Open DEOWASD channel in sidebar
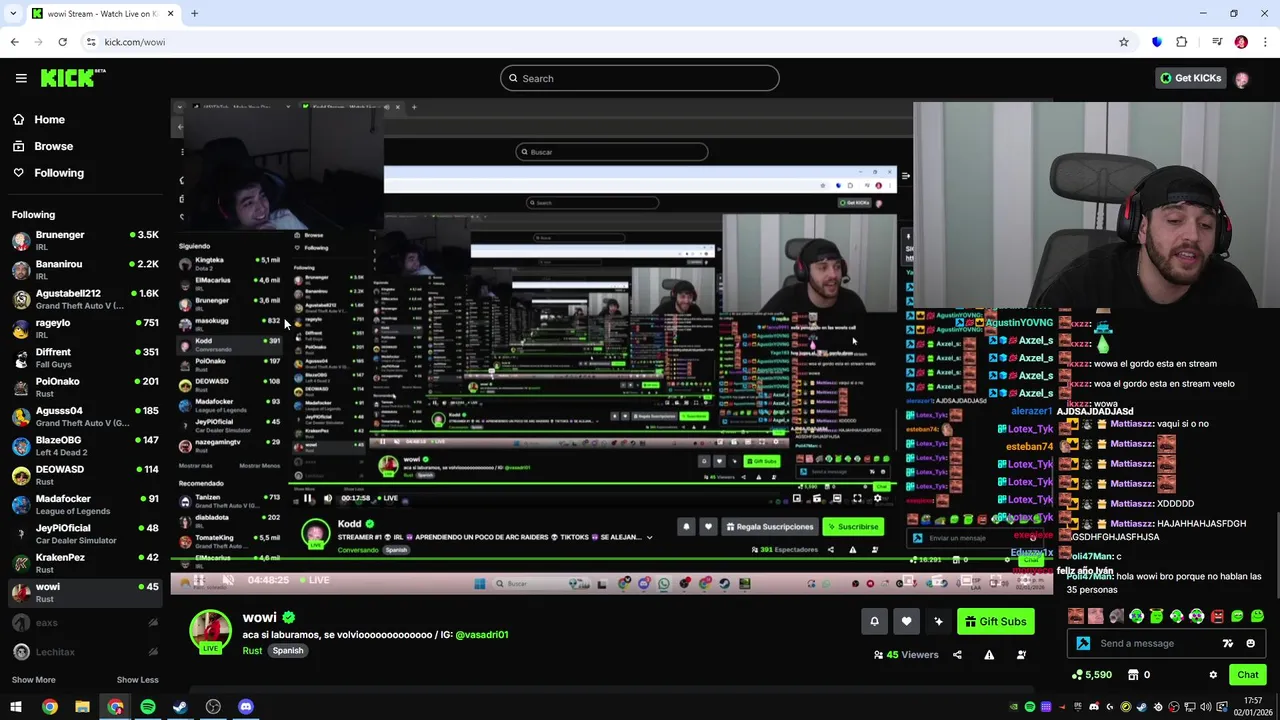This screenshot has height=720, width=1280. 85,475
